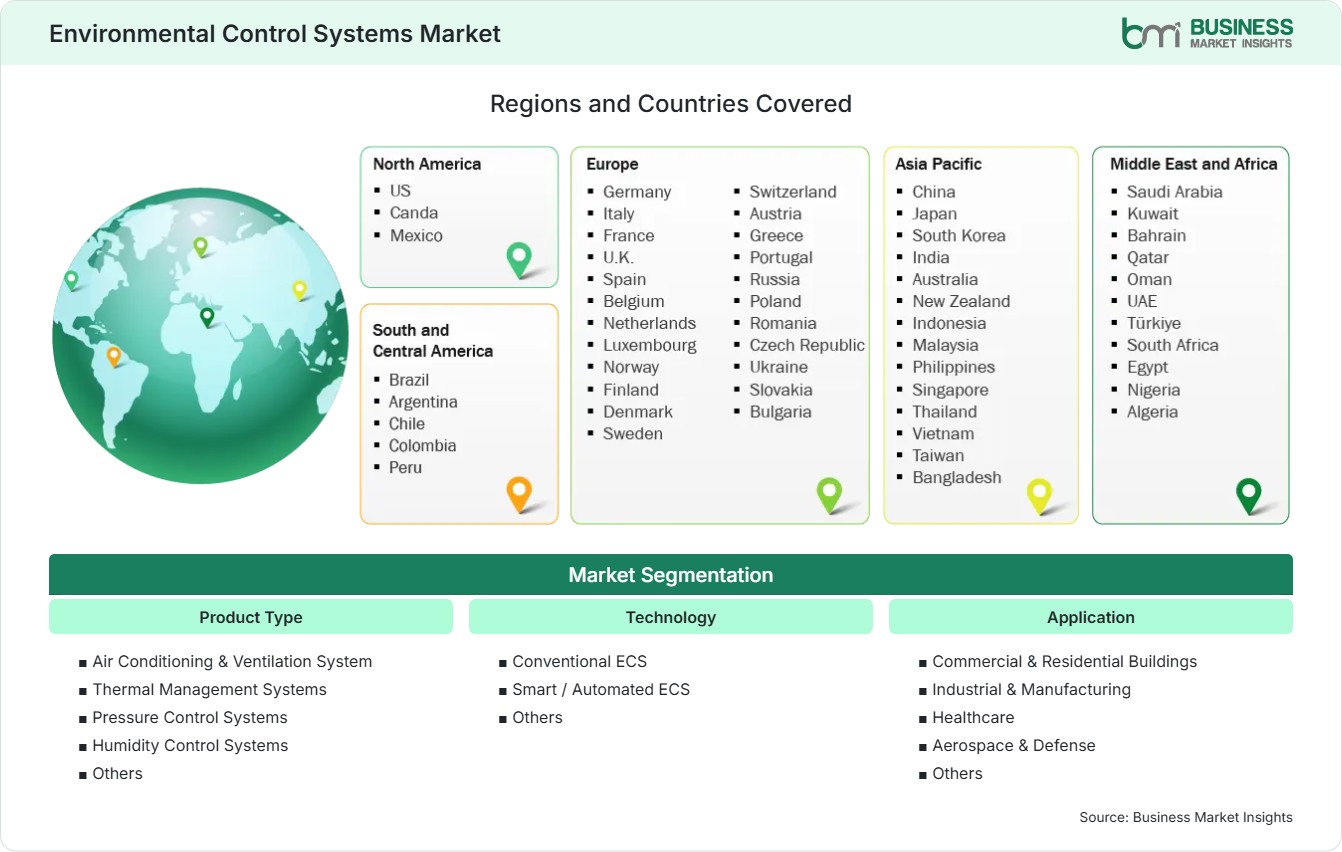Click the North America region heading

[427, 164]
